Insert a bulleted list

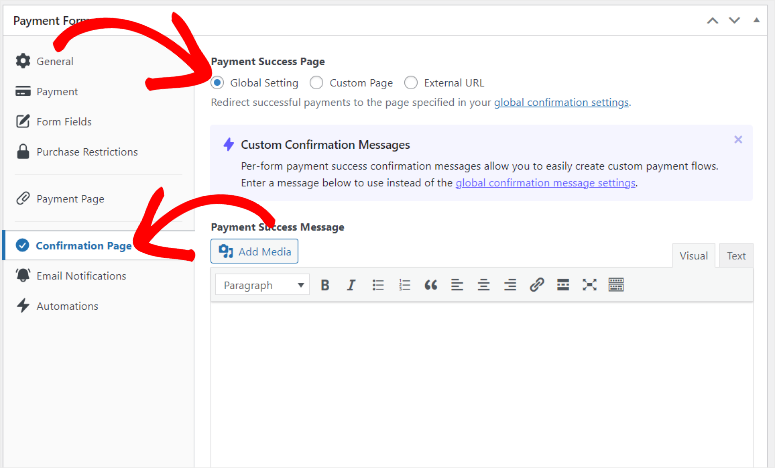[378, 285]
